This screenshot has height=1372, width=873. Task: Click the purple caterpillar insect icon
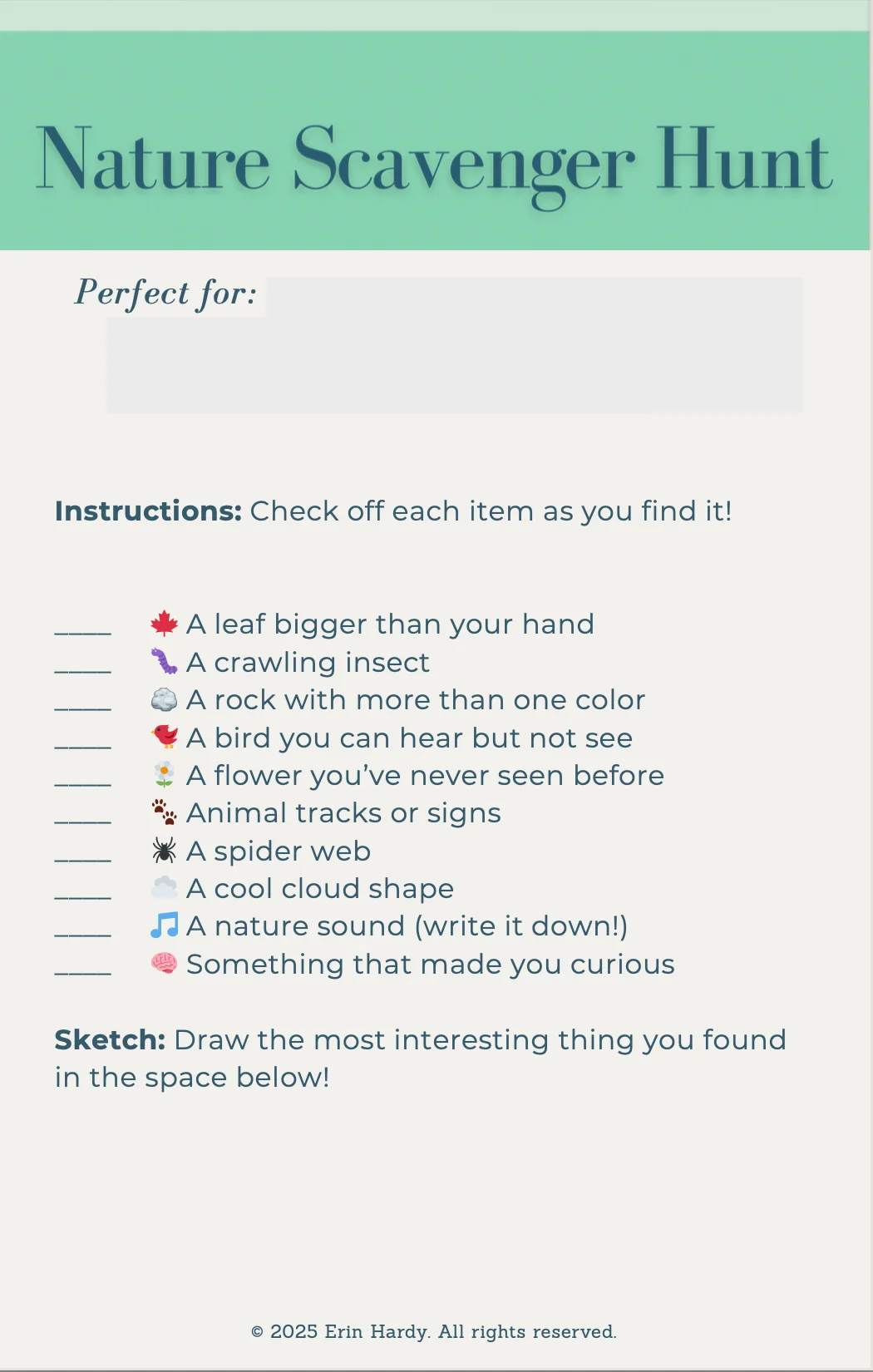pos(165,662)
